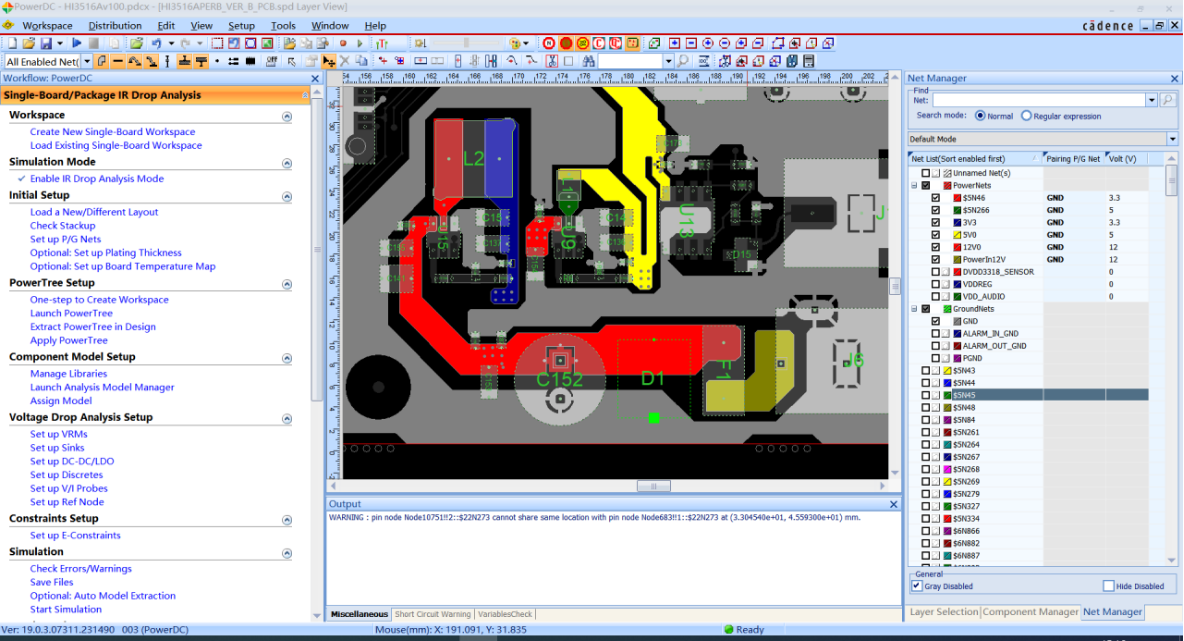Select the Normal search mode radio button

click(x=980, y=116)
